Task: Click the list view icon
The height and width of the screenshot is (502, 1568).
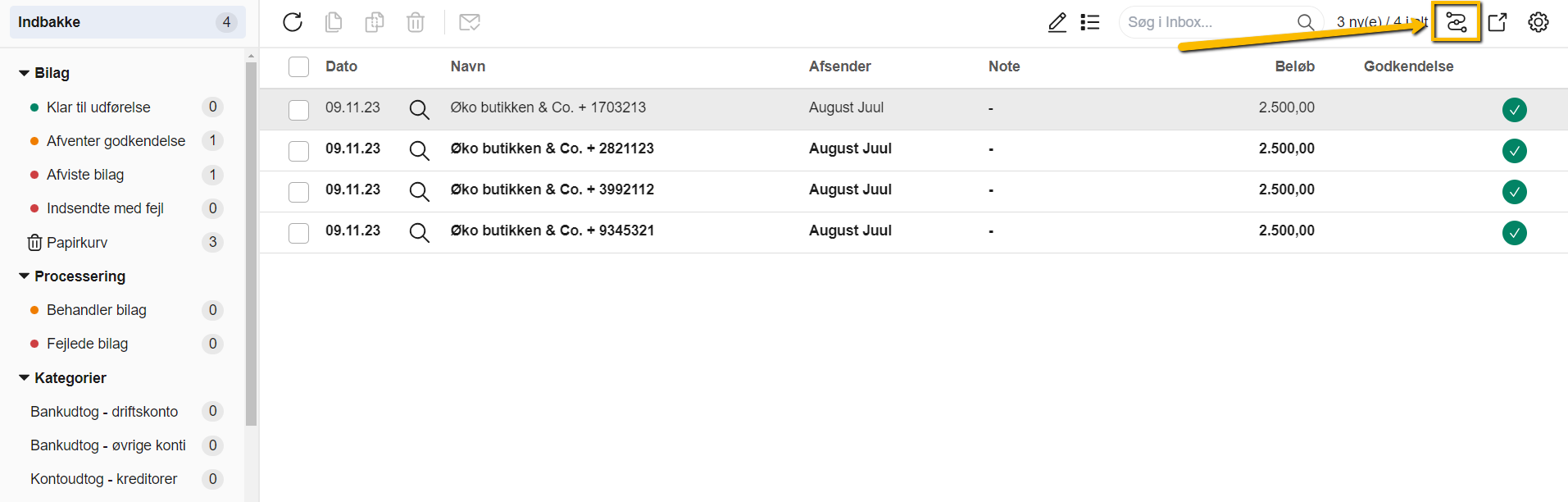Action: 1090,22
